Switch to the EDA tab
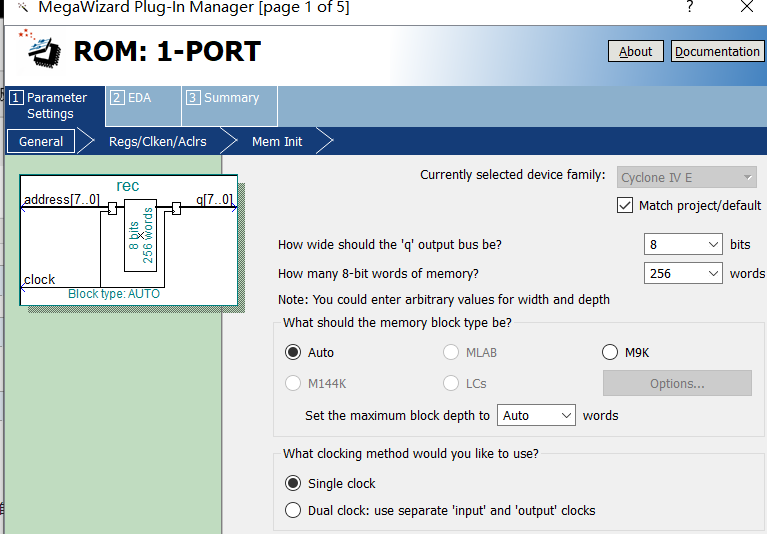767x534 pixels. (143, 106)
